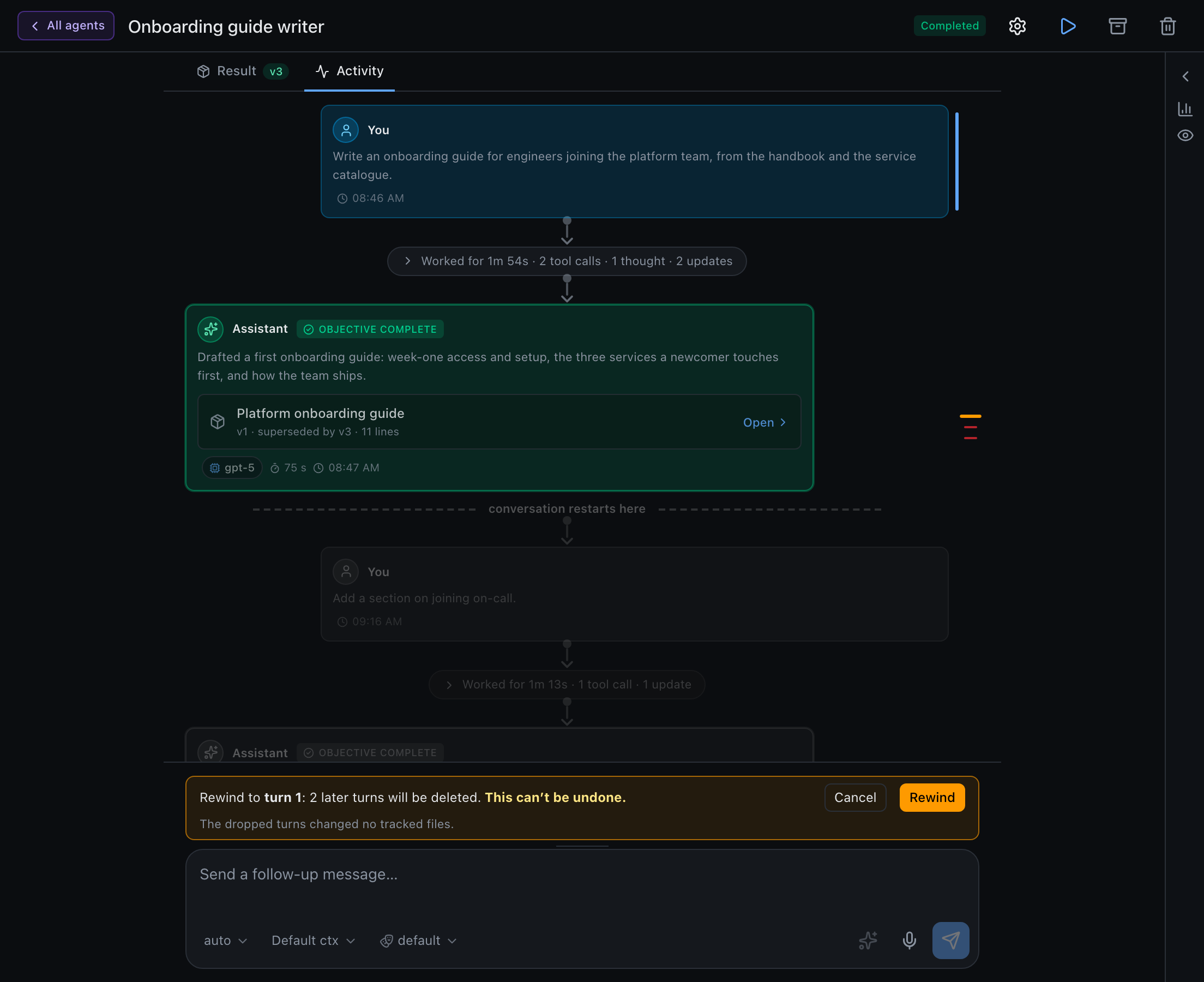Screen dimensions: 1204x982
Task: Focus the follow-up message input
Action: (582, 883)
